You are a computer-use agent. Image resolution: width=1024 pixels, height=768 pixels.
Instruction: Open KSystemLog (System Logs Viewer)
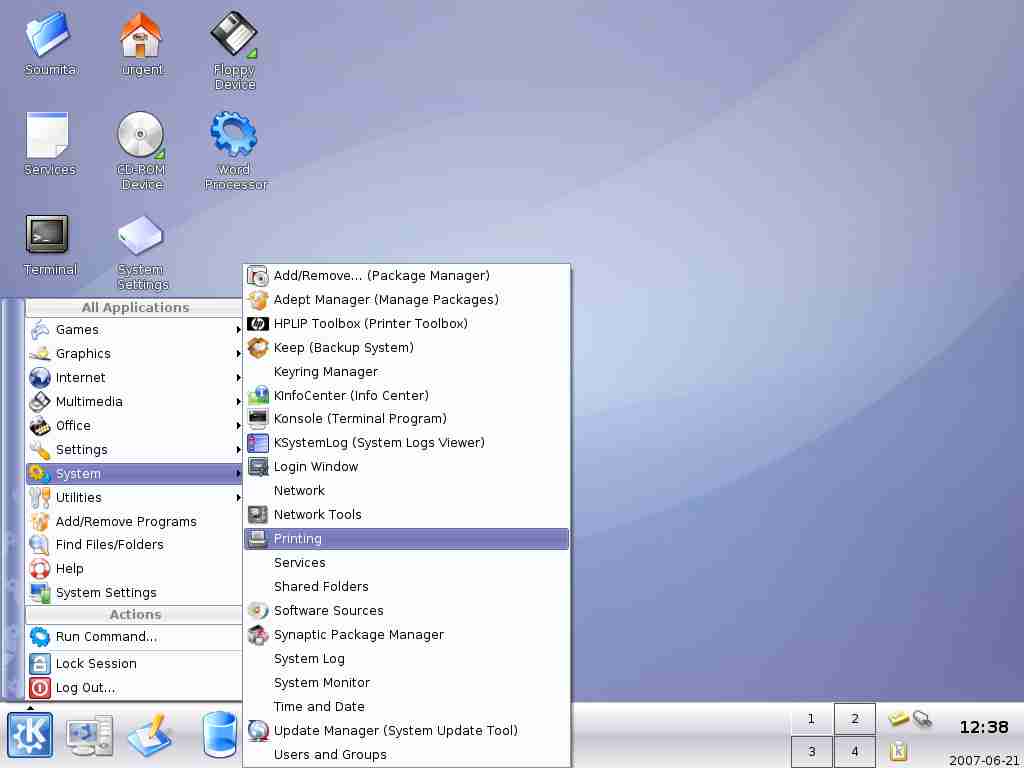406,443
